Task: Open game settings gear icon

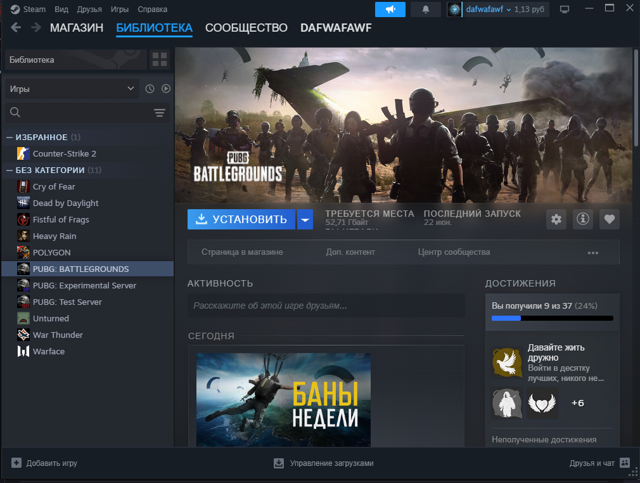Action: 556,219
